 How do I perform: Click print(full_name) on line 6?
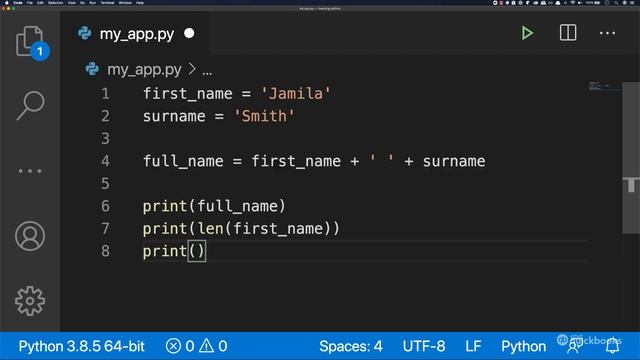click(214, 206)
